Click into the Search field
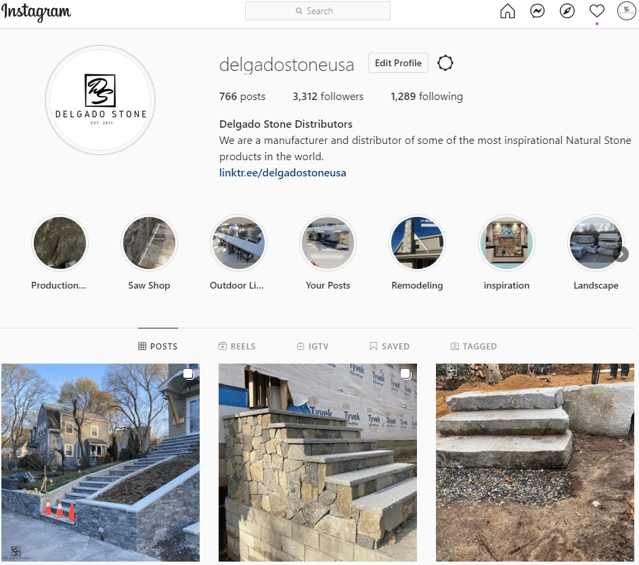 click(317, 11)
